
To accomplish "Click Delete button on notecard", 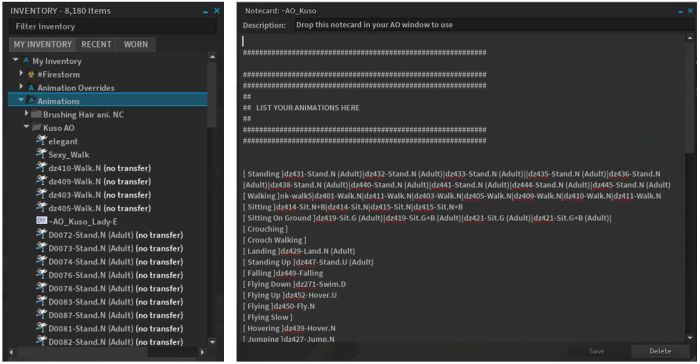I will coord(660,351).
